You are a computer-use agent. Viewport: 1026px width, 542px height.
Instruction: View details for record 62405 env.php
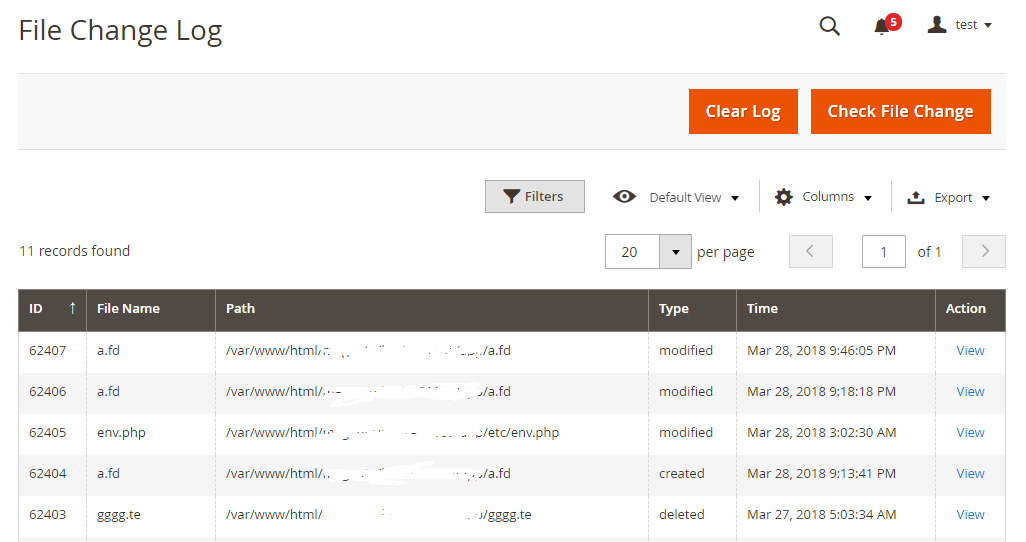pyautogui.click(x=970, y=433)
